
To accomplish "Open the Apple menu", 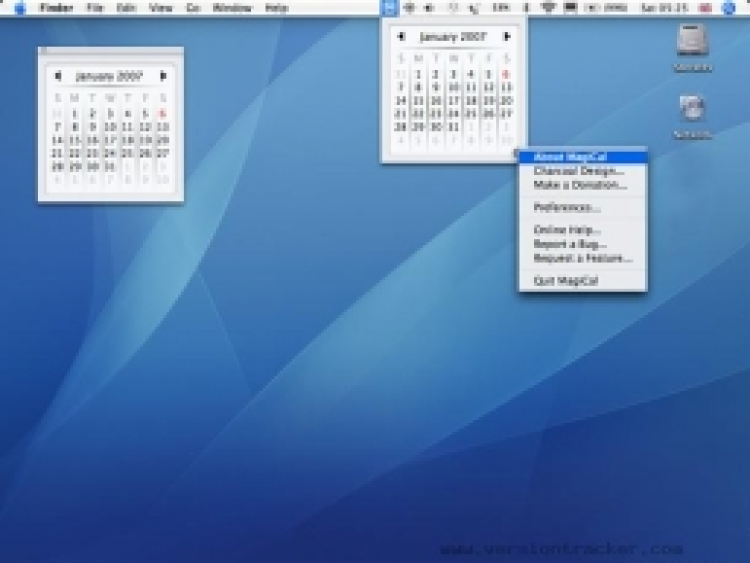I will click(20, 8).
